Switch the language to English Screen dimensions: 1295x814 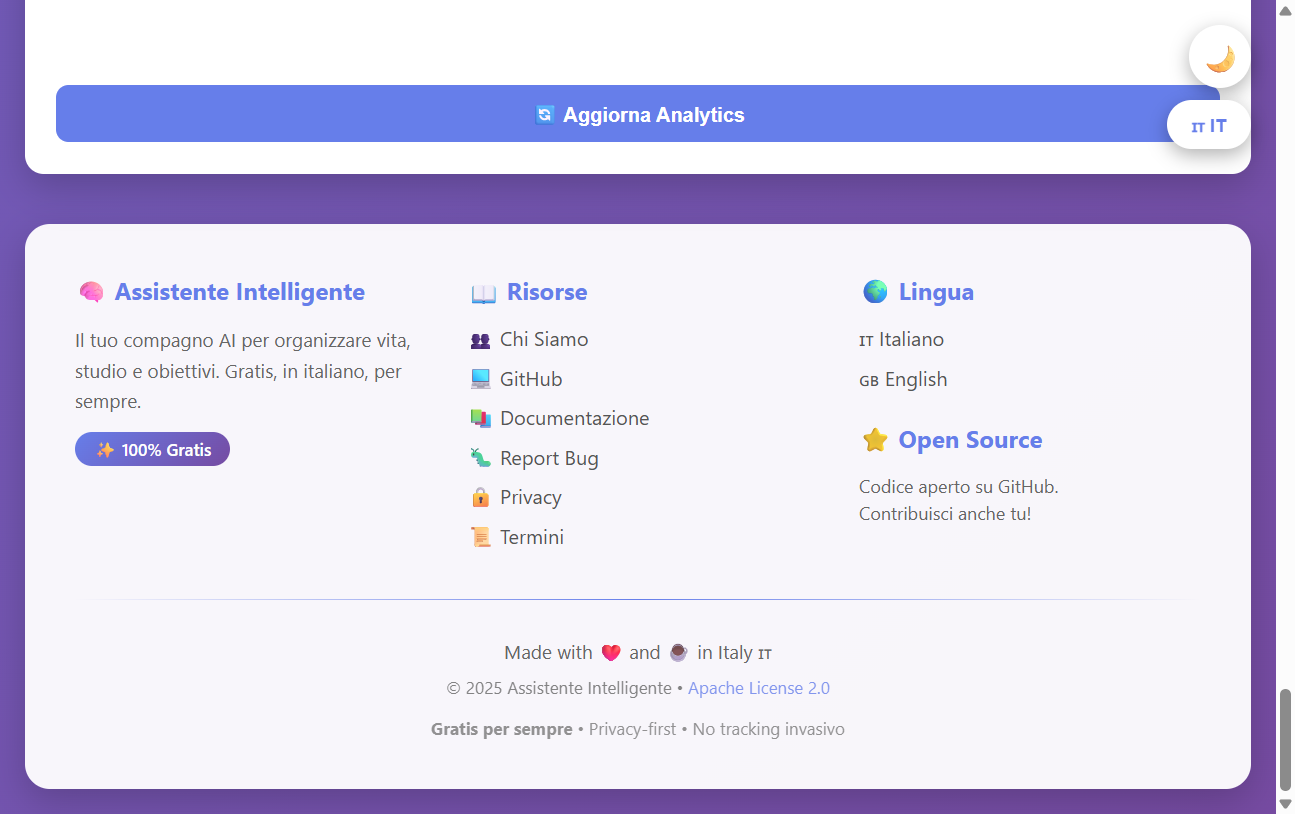click(903, 379)
